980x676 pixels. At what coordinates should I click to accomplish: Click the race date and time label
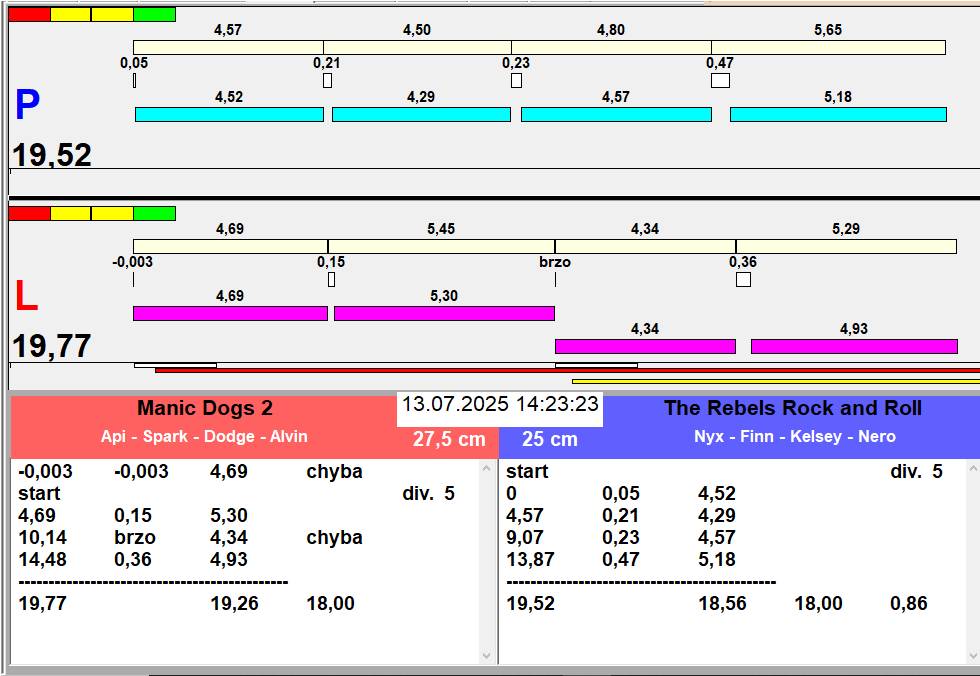click(x=500, y=405)
